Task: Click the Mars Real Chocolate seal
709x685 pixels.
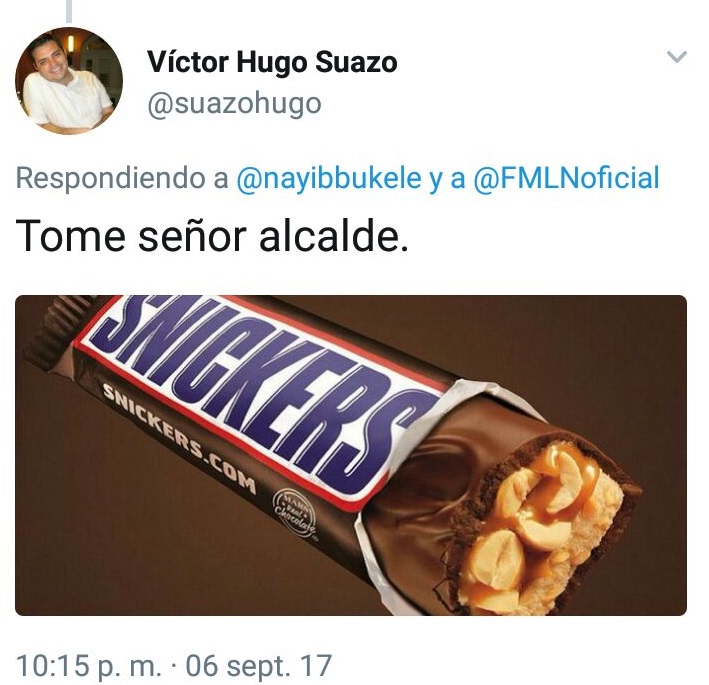Action: point(294,513)
